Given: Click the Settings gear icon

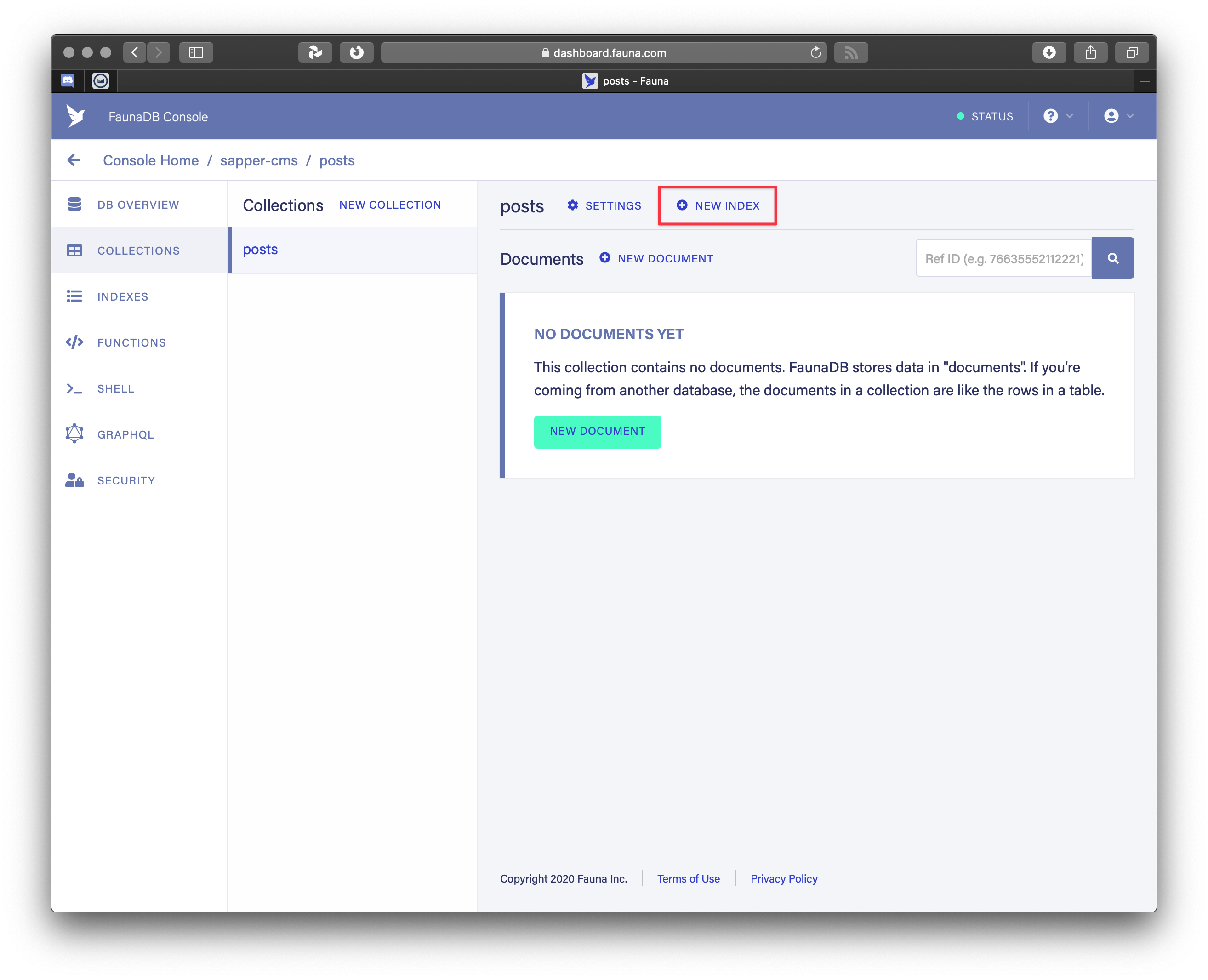Looking at the screenshot, I should click(572, 205).
